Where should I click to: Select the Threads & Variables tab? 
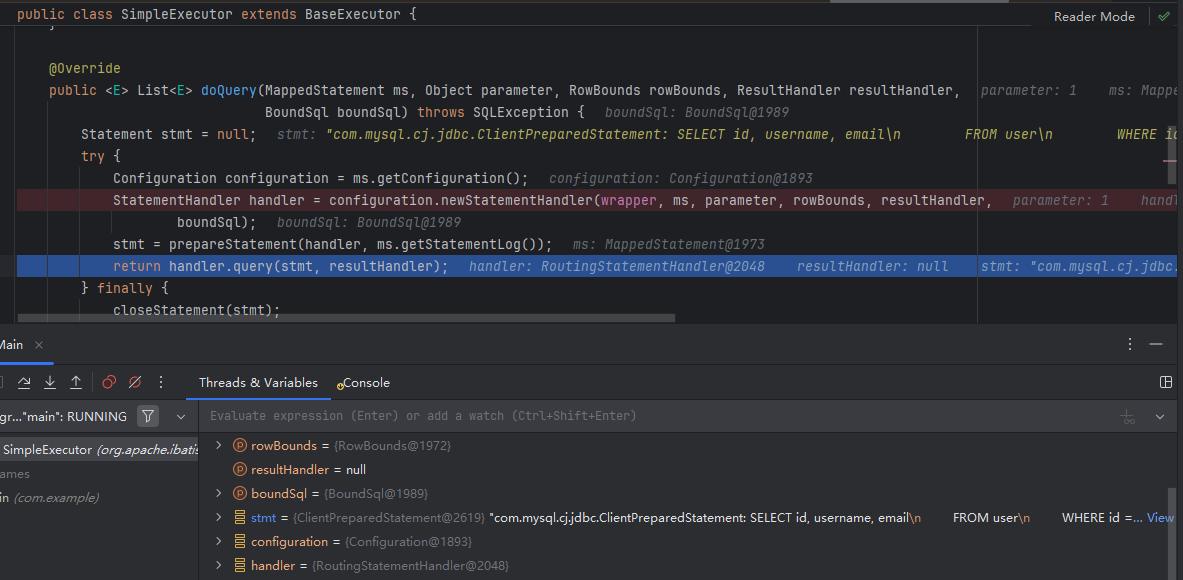258,382
